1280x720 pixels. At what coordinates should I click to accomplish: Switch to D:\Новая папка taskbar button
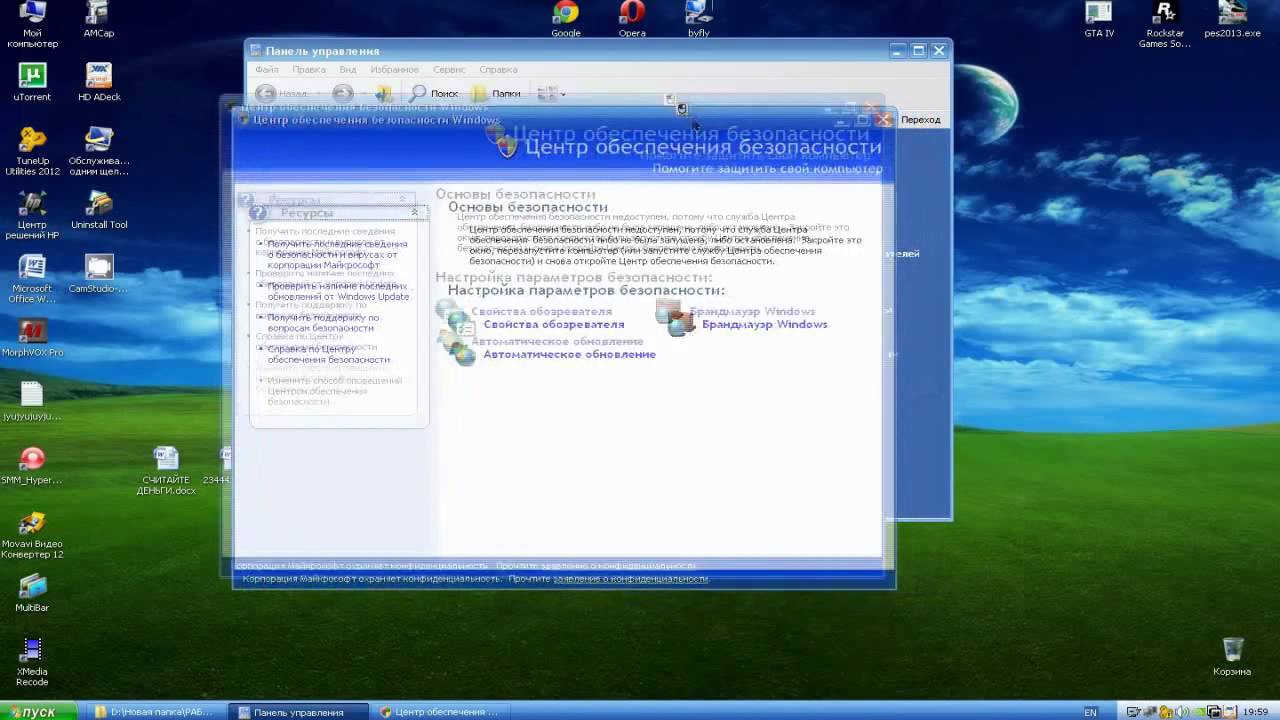tap(157, 712)
